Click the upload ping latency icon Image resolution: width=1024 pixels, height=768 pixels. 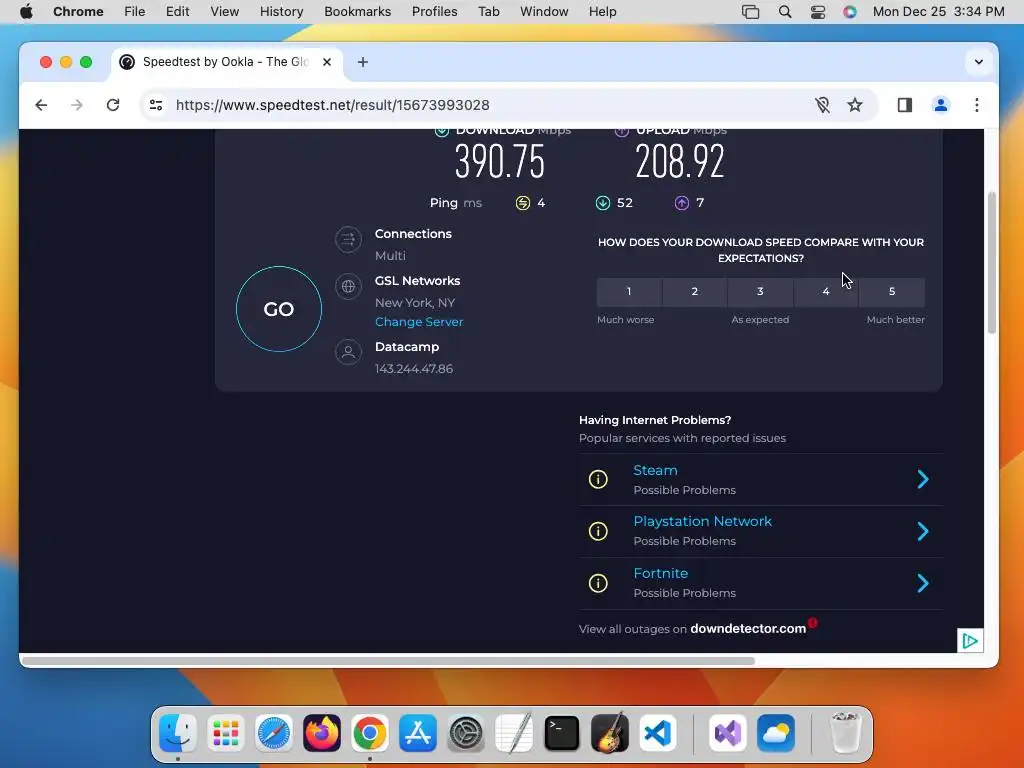pos(682,203)
